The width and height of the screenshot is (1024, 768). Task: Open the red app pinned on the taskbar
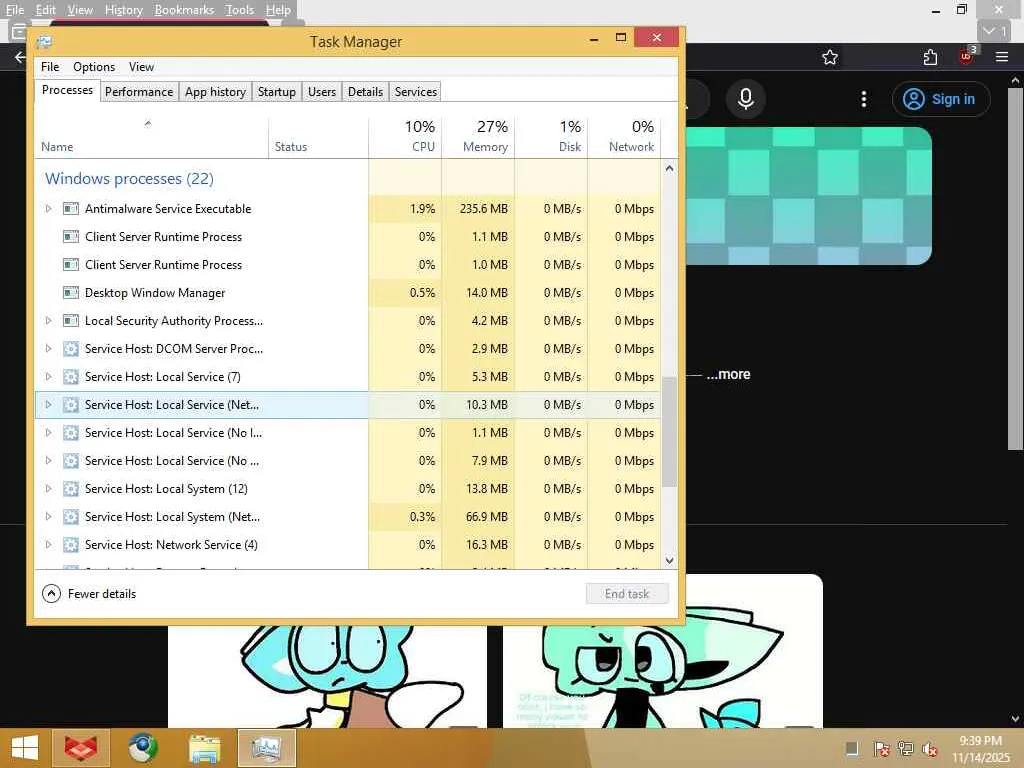pos(81,748)
